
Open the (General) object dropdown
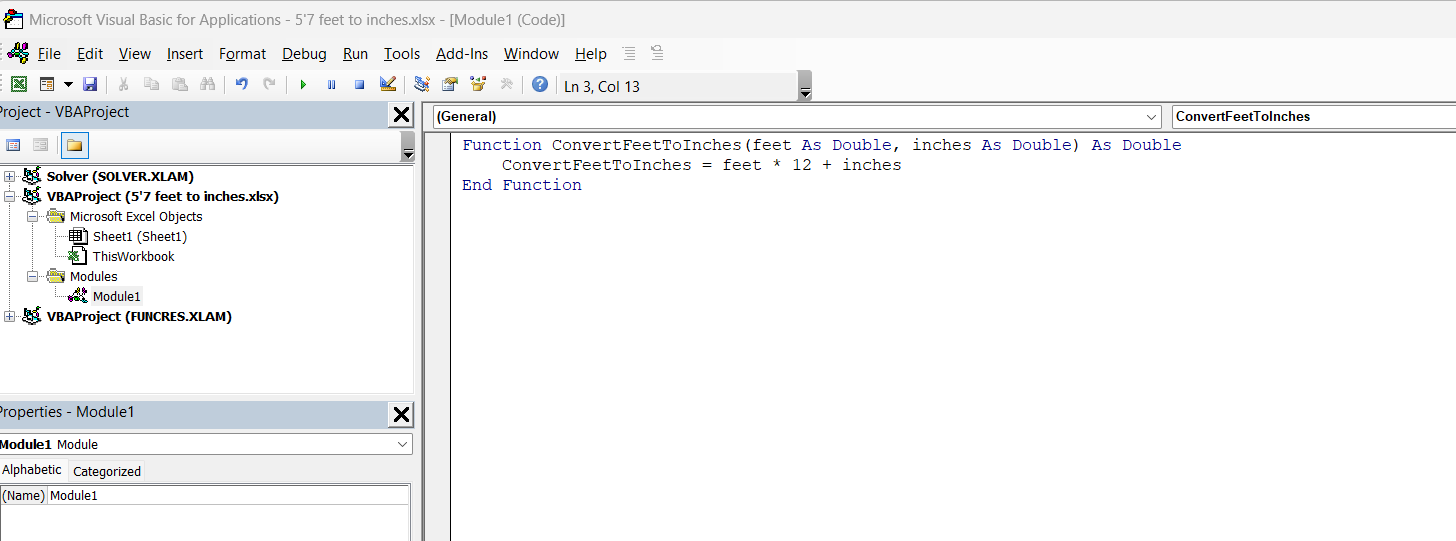[x=1151, y=116]
